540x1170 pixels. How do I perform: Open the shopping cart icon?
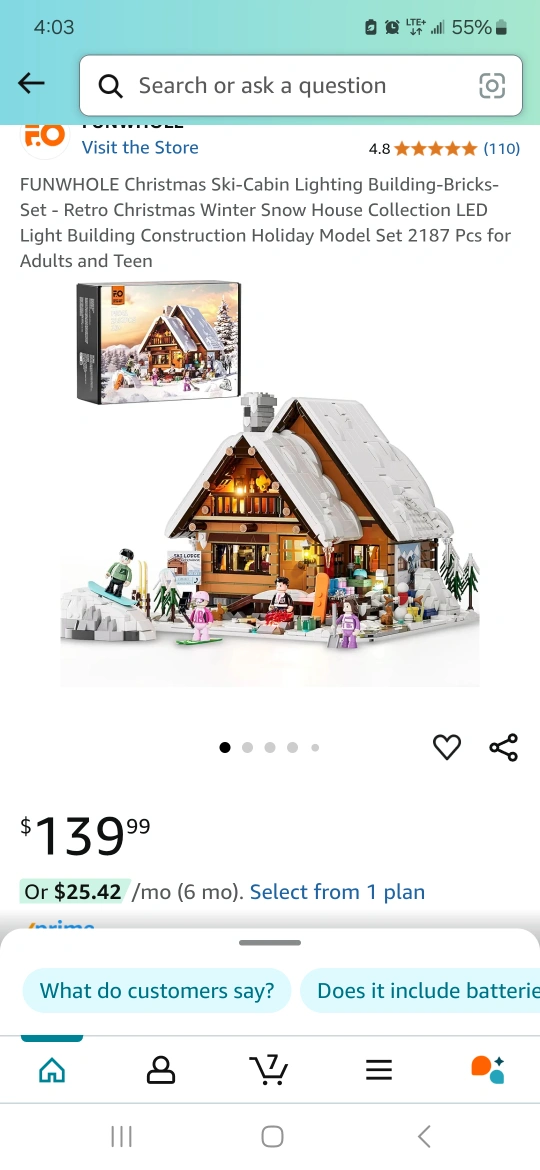point(269,1069)
